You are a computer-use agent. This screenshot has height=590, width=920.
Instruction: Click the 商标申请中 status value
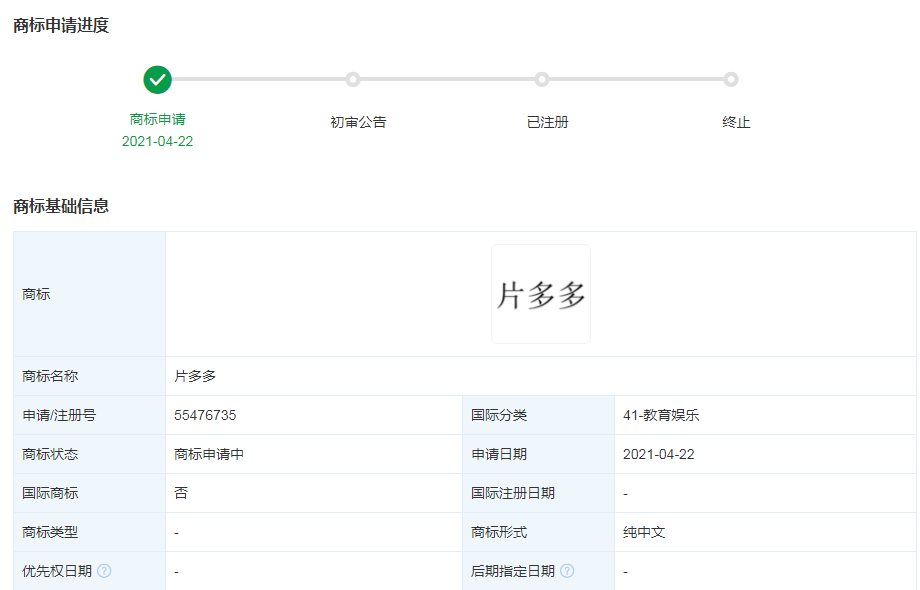(209, 454)
